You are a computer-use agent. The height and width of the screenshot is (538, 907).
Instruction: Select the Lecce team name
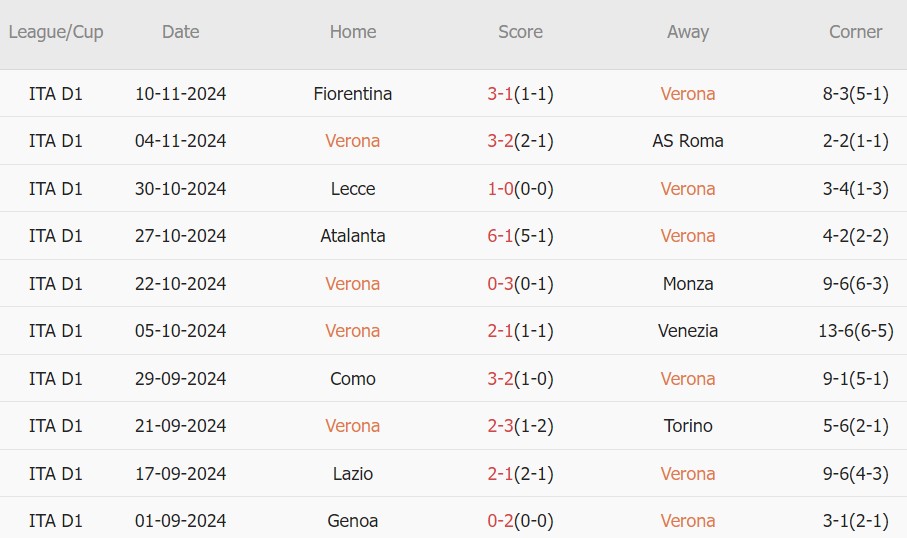coord(352,189)
